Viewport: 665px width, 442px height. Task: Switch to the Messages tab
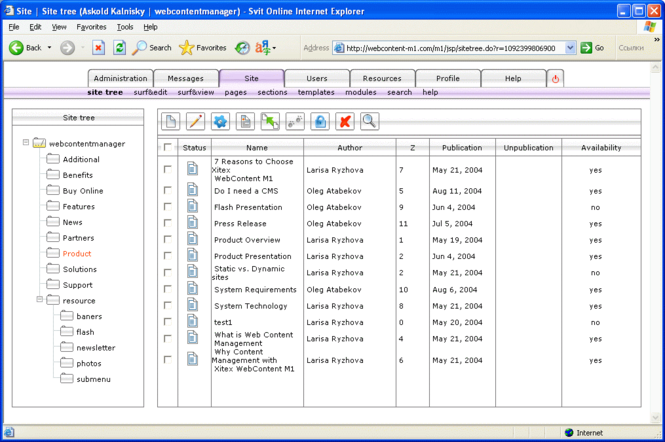(185, 78)
